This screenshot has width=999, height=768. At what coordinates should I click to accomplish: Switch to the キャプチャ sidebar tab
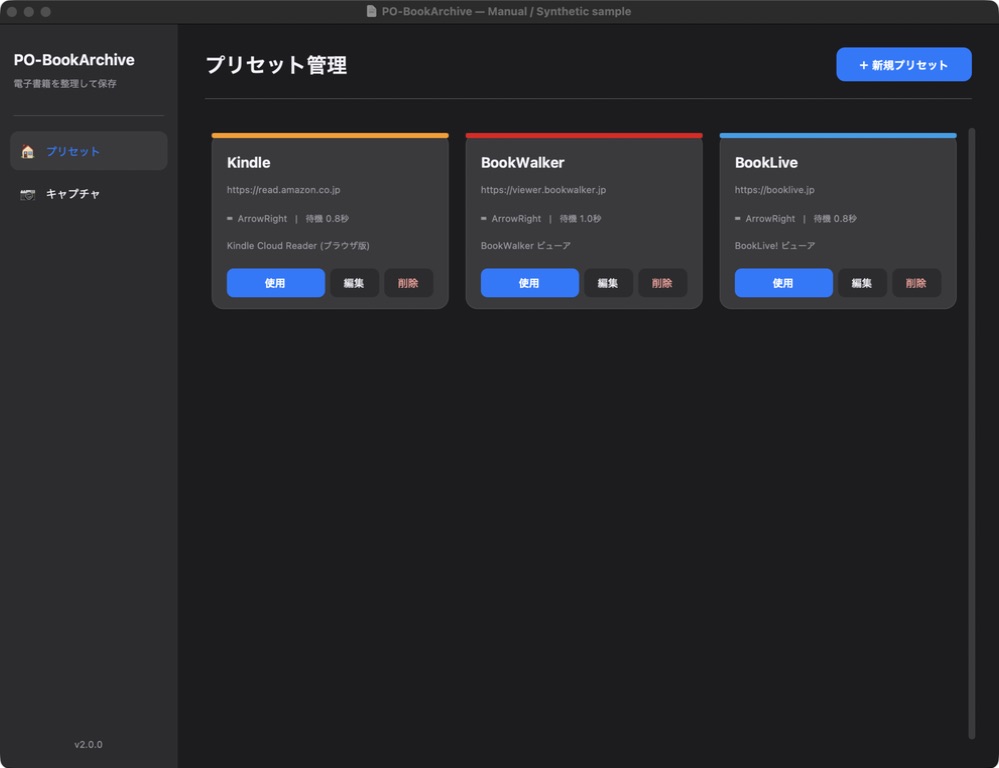coord(89,194)
